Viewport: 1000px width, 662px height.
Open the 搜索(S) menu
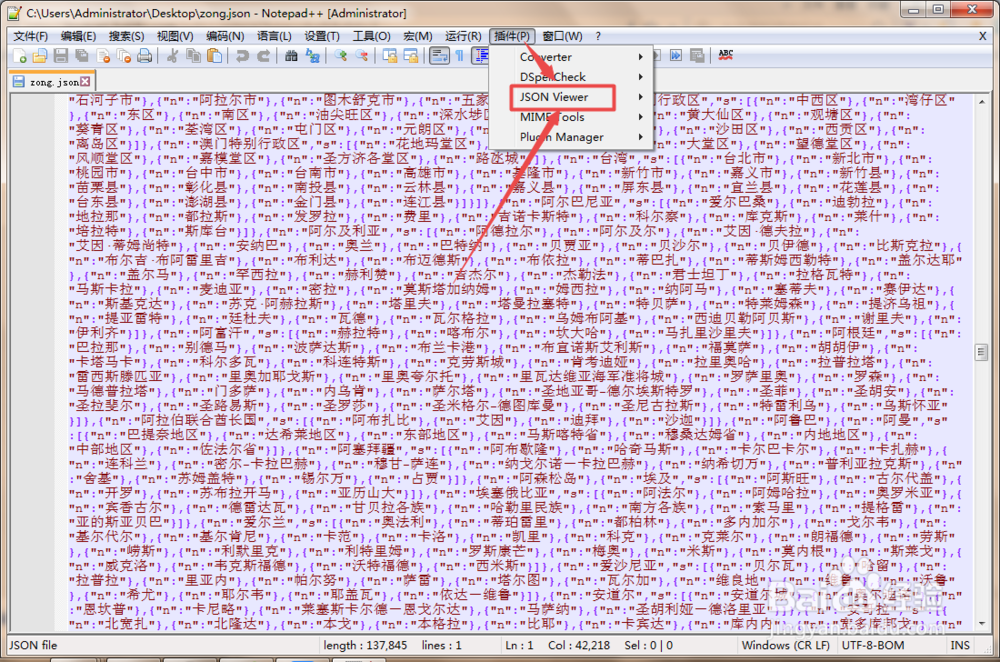(126, 36)
